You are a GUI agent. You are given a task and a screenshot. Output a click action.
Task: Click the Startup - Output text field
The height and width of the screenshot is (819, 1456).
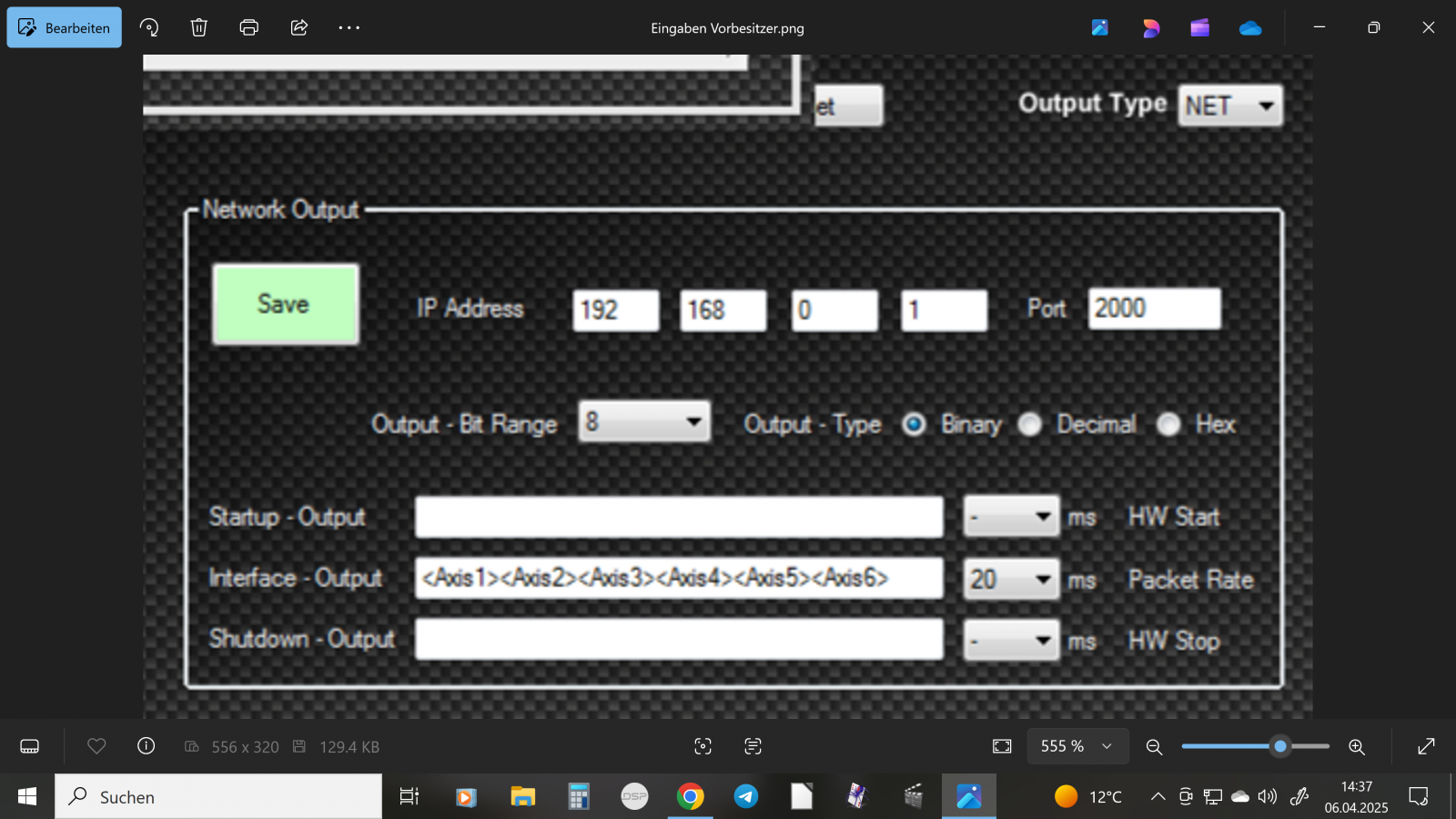[679, 517]
